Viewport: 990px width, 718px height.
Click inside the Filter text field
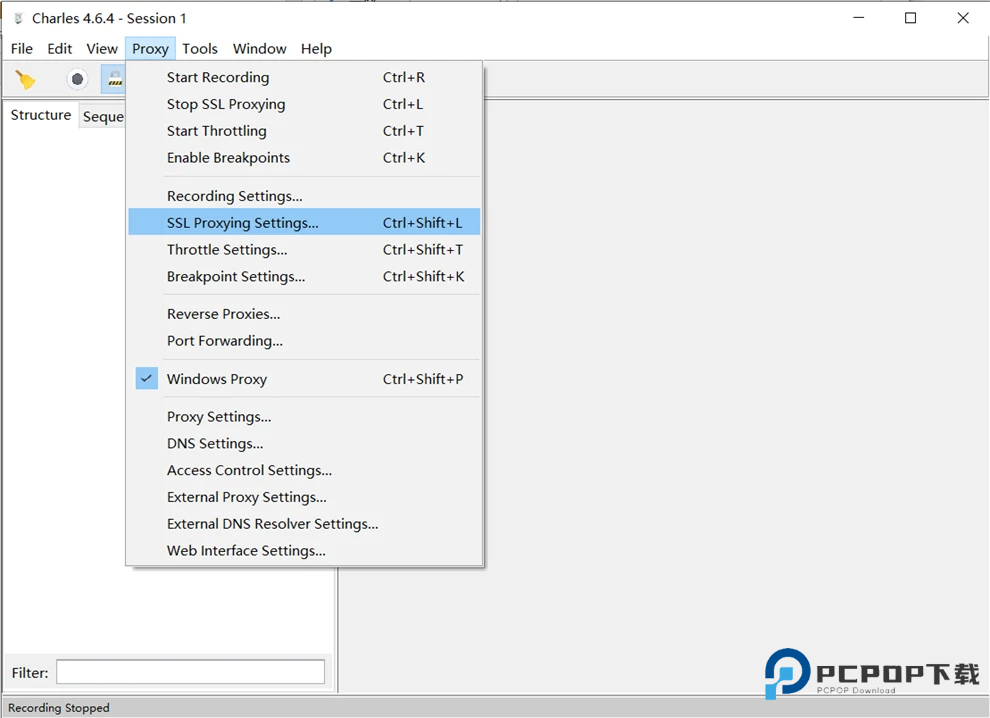tap(190, 672)
